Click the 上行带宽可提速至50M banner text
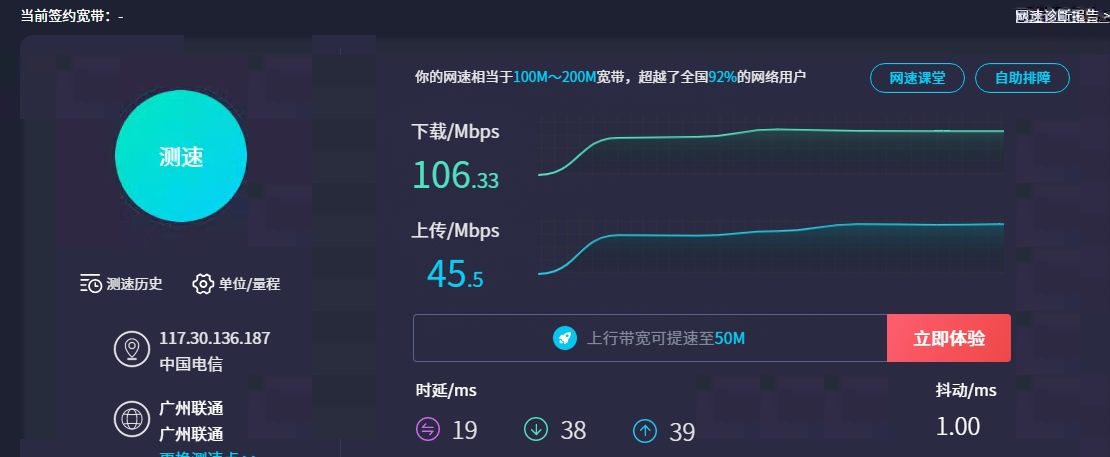The width and height of the screenshot is (1110, 457). tap(665, 339)
